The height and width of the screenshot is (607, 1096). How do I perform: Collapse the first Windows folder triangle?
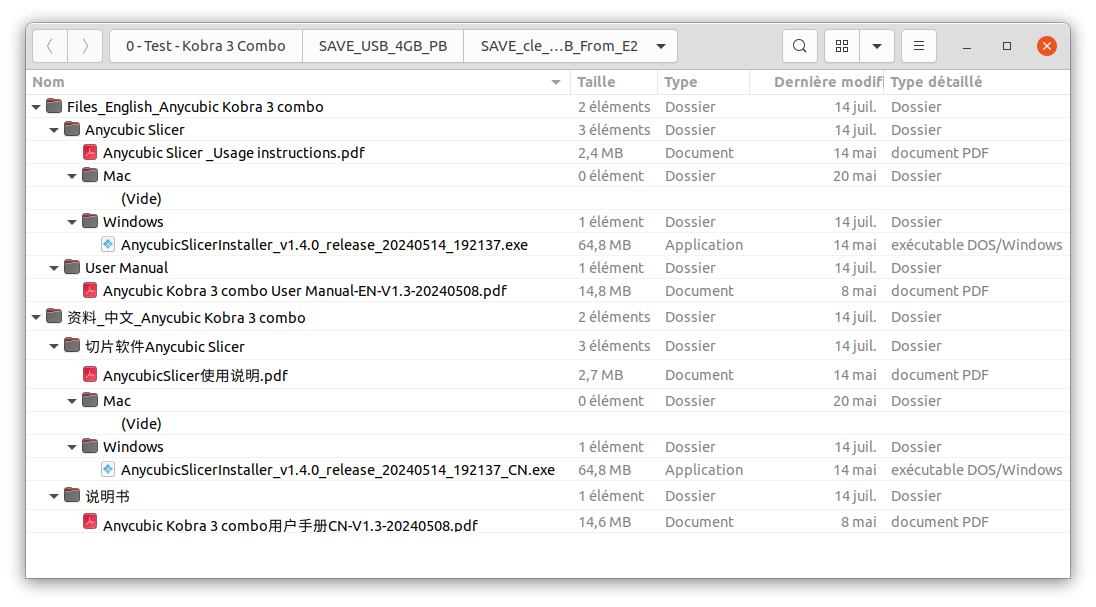point(72,222)
